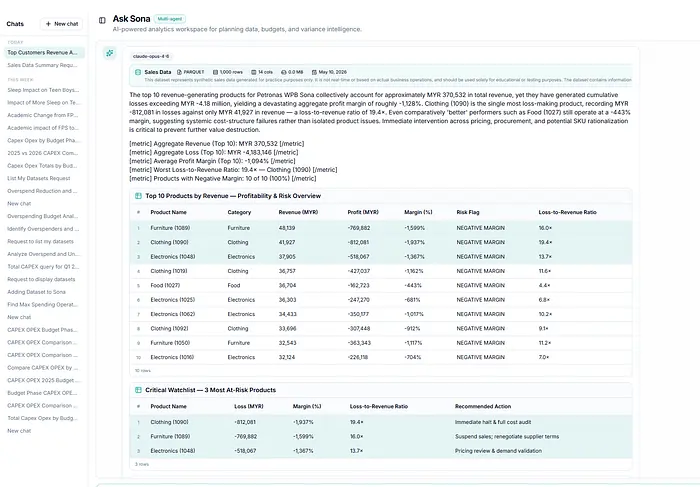Toggle the sidebar panel icon
This screenshot has height=487, width=700.
coord(102,20)
